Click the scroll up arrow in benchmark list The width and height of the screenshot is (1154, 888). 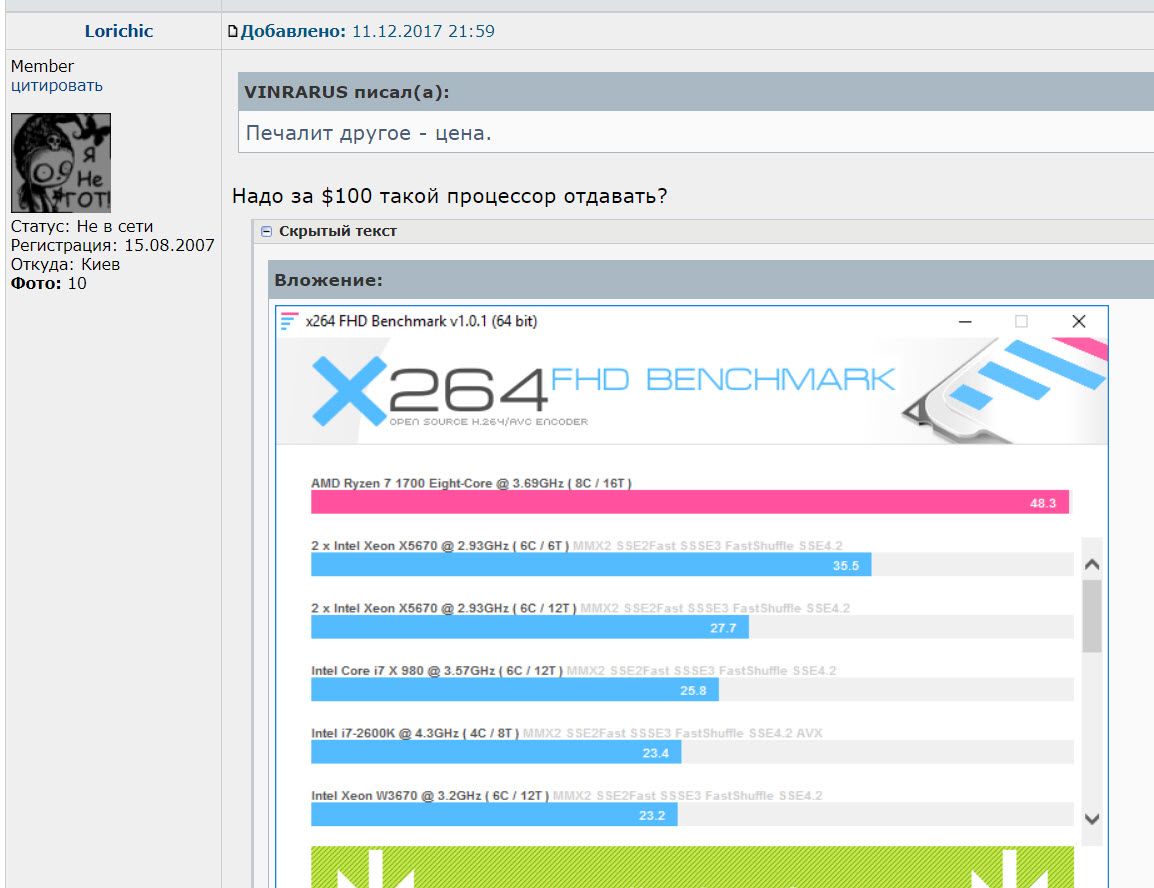pyautogui.click(x=1092, y=564)
